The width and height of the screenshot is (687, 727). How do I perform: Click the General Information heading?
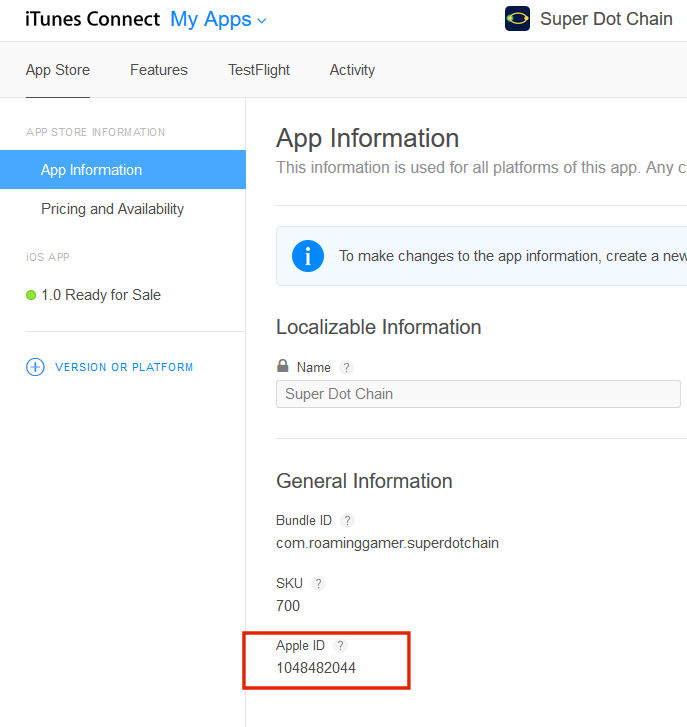364,481
